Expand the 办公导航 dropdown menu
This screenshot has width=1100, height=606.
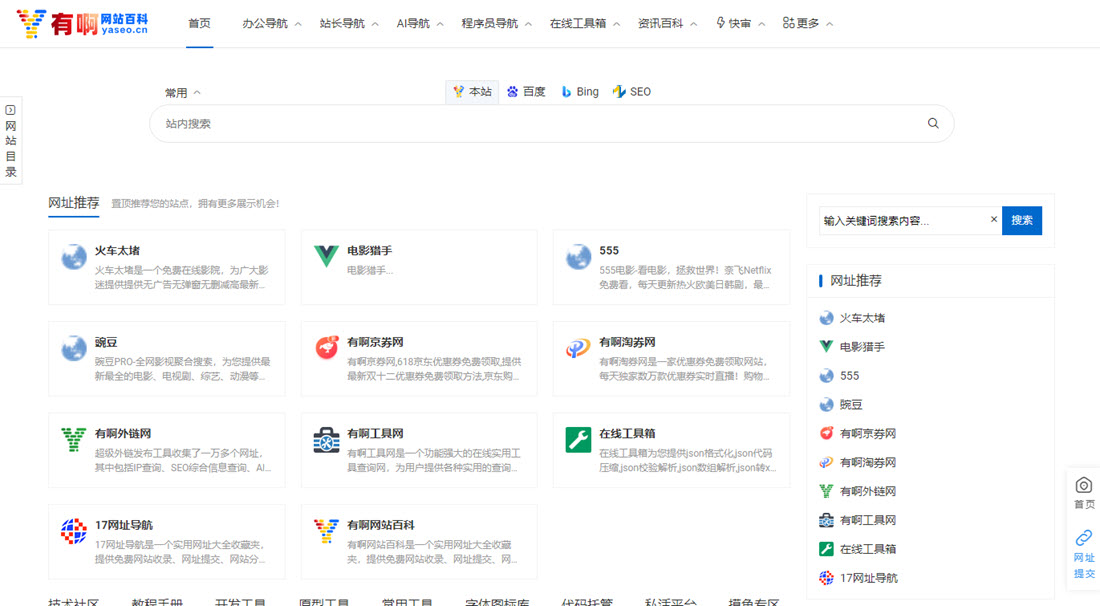pos(271,23)
